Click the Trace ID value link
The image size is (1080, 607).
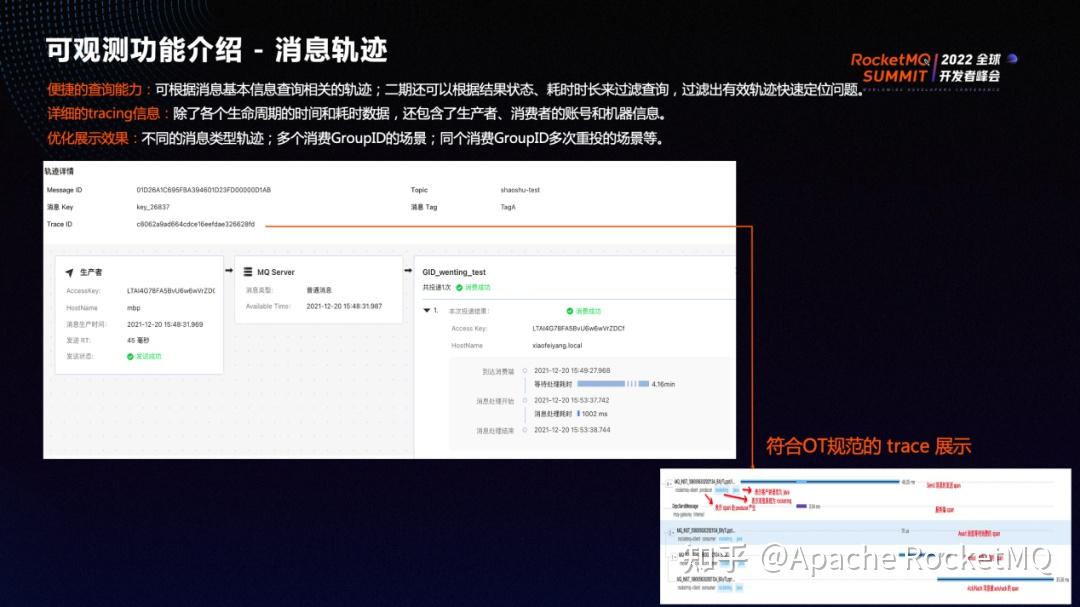[196, 224]
